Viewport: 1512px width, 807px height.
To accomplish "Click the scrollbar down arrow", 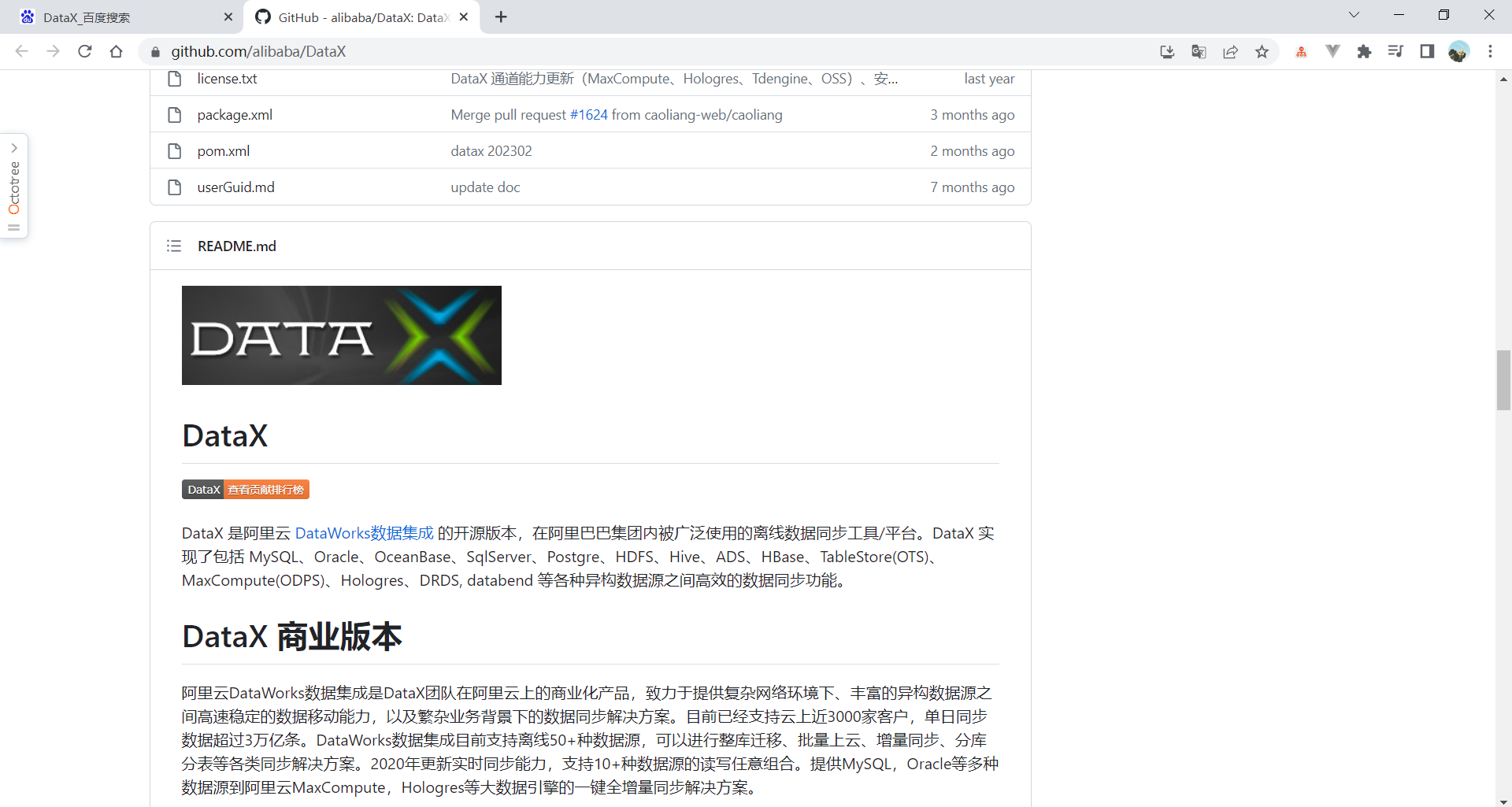I will pyautogui.click(x=1503, y=801).
